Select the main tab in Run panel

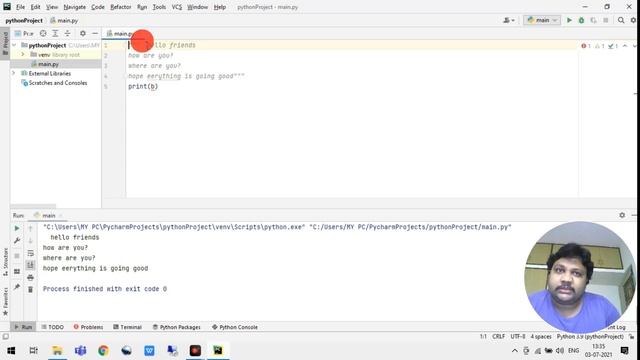pyautogui.click(x=48, y=215)
